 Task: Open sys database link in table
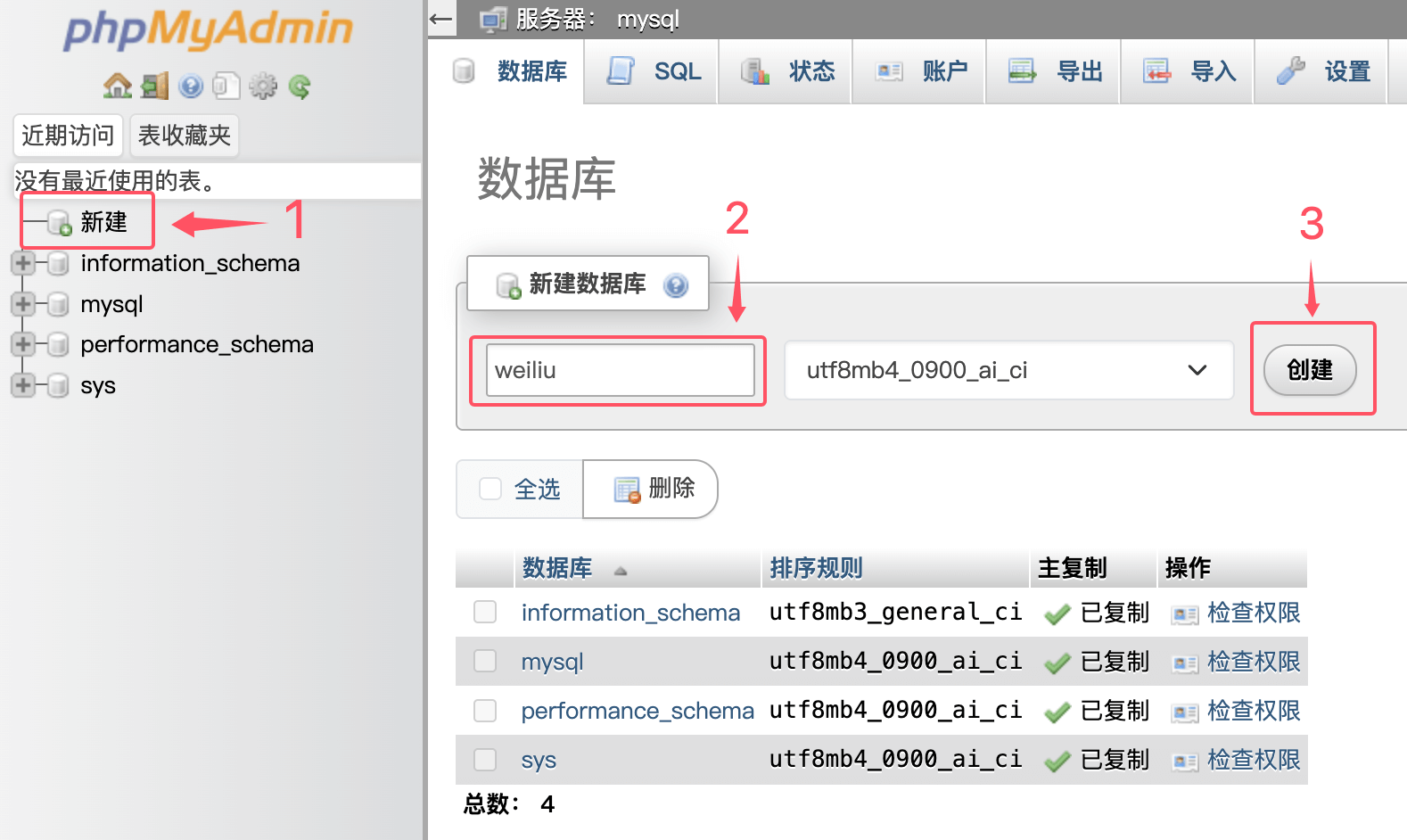click(x=539, y=760)
